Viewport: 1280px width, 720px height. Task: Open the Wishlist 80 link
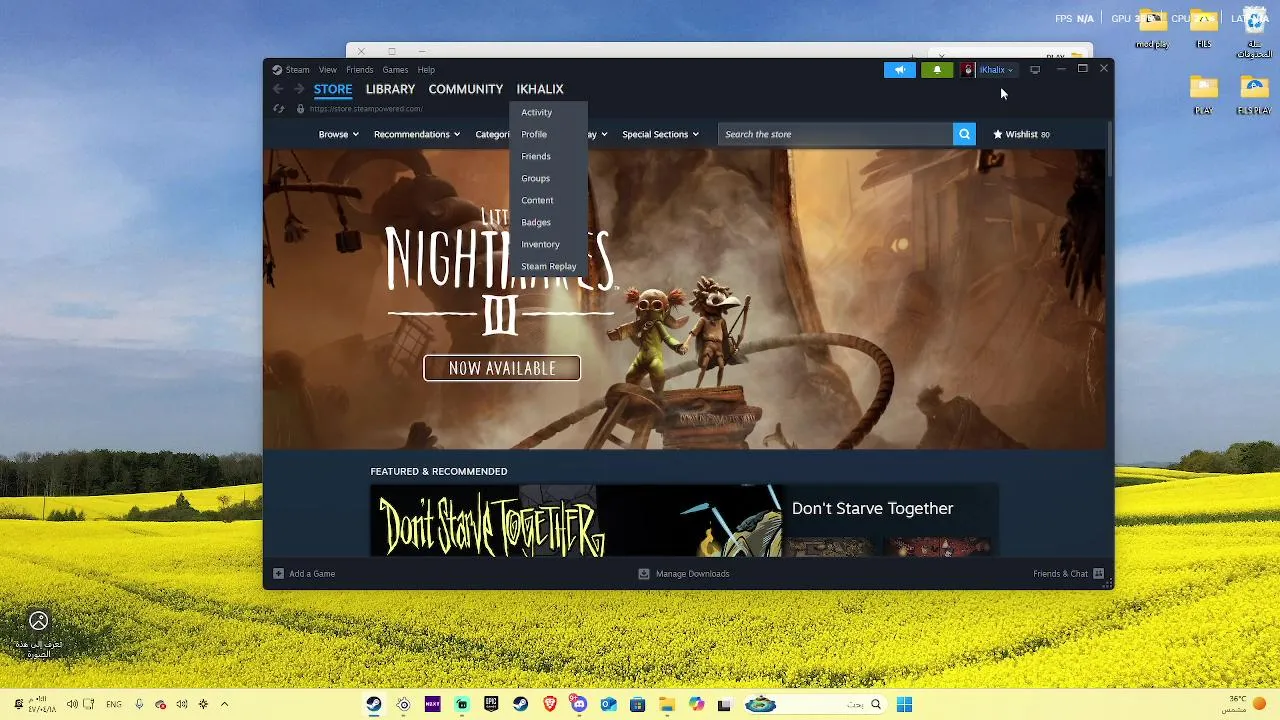[1021, 134]
